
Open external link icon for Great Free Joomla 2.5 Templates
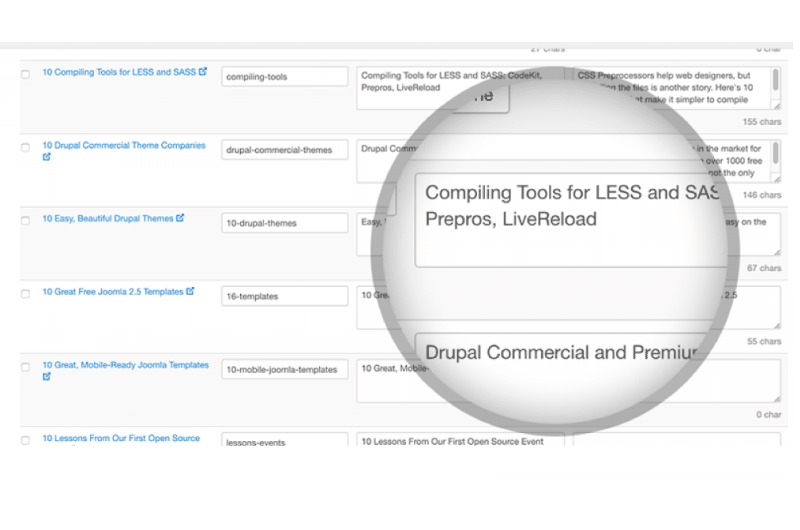190,291
